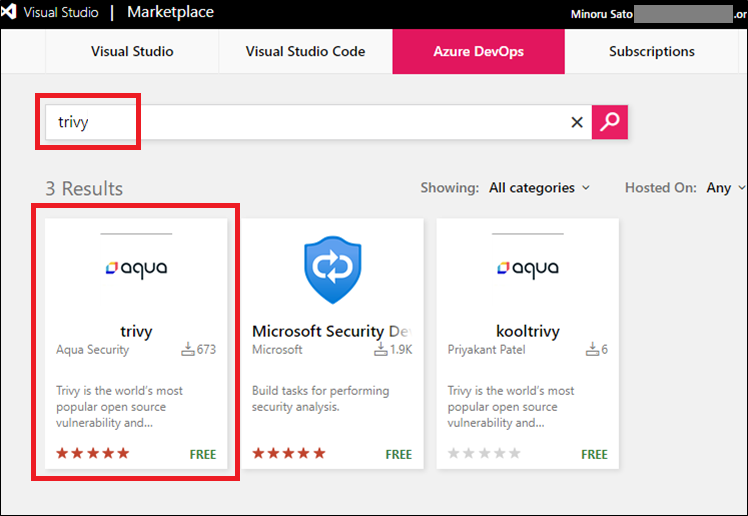Click the trivy card five-star rating
This screenshot has width=748, height=516.
click(93, 453)
